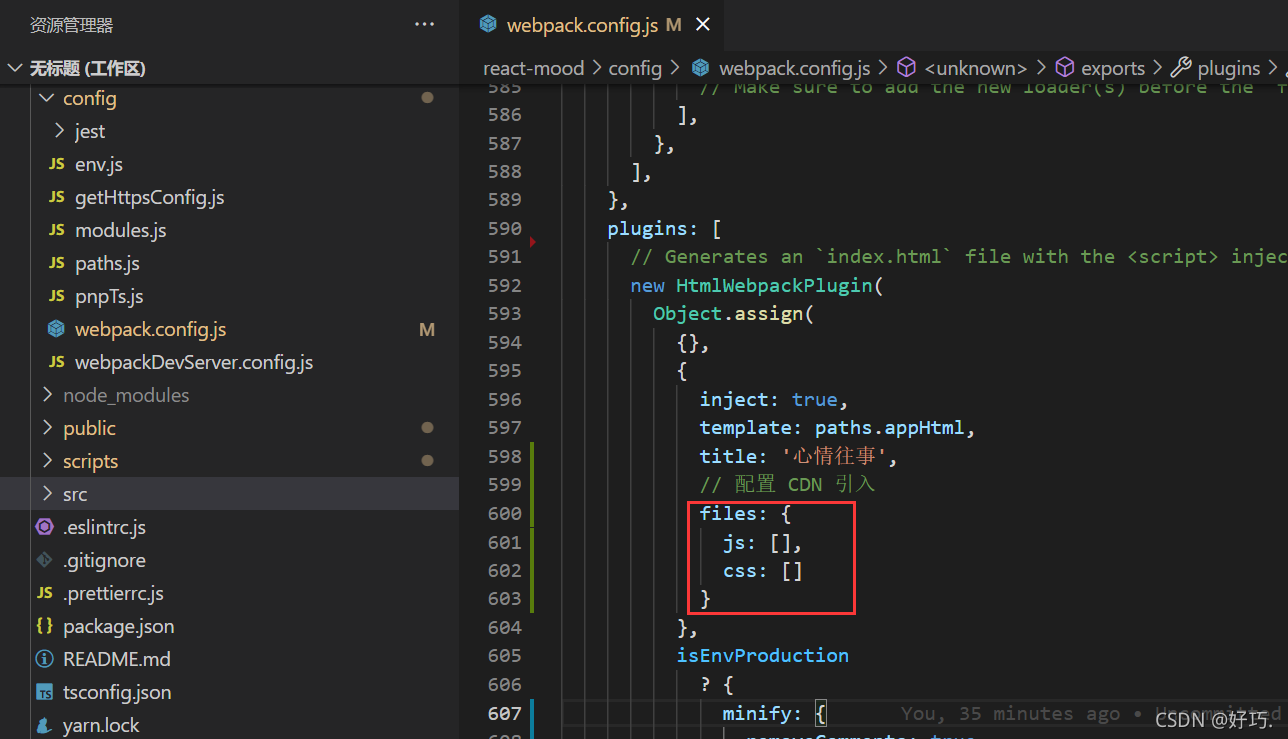Image resolution: width=1288 pixels, height=739 pixels.
Task: Click the JS icon beside paths.js
Action: [57, 263]
